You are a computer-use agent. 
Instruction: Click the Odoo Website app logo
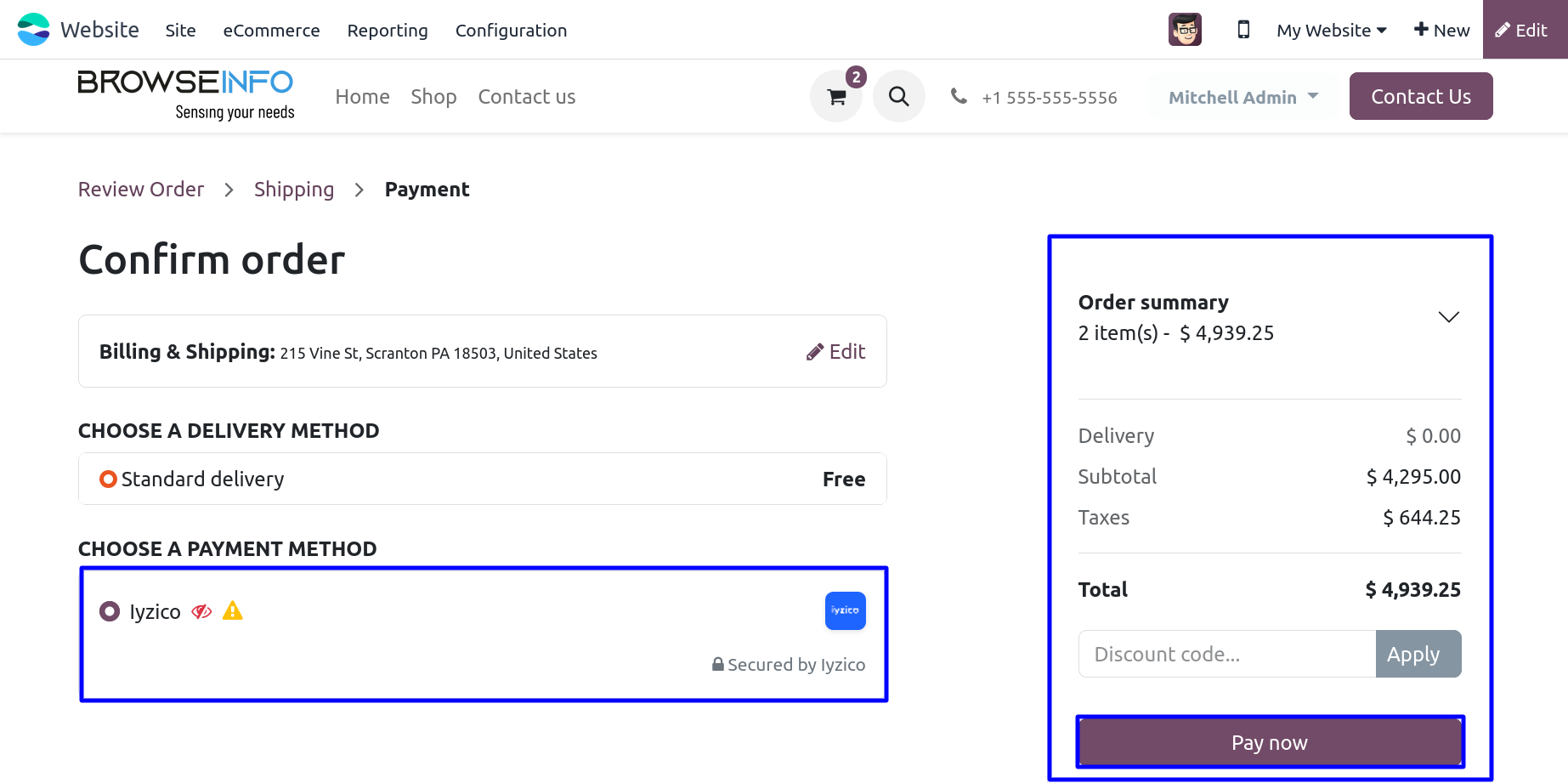pyautogui.click(x=34, y=30)
